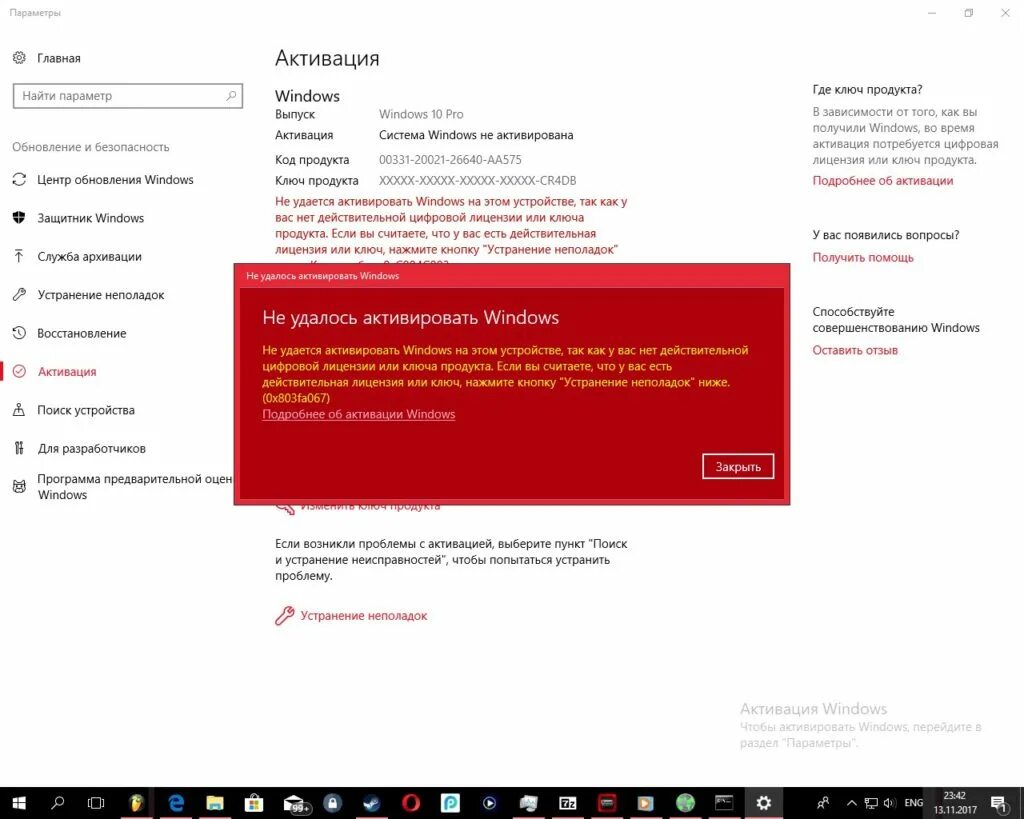Screen dimensions: 1024x819
Task: Click Получить помощь link
Action: pyautogui.click(x=863, y=257)
